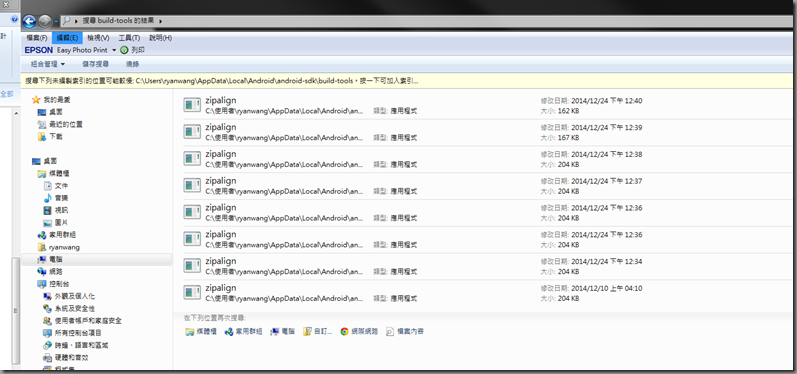This screenshot has height=374, width=797.
Task: Open the 編輯(E) menu
Action: (x=67, y=38)
